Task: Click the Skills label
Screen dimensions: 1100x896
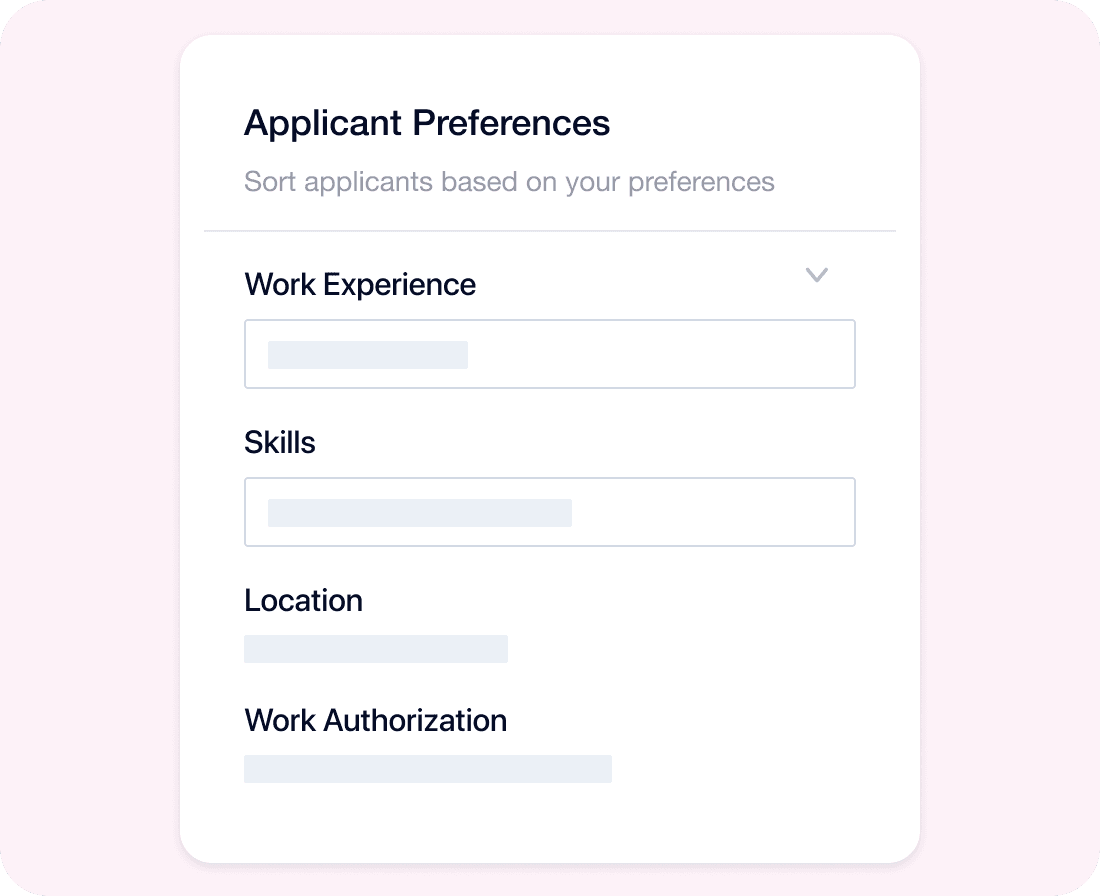Action: pyautogui.click(x=280, y=442)
